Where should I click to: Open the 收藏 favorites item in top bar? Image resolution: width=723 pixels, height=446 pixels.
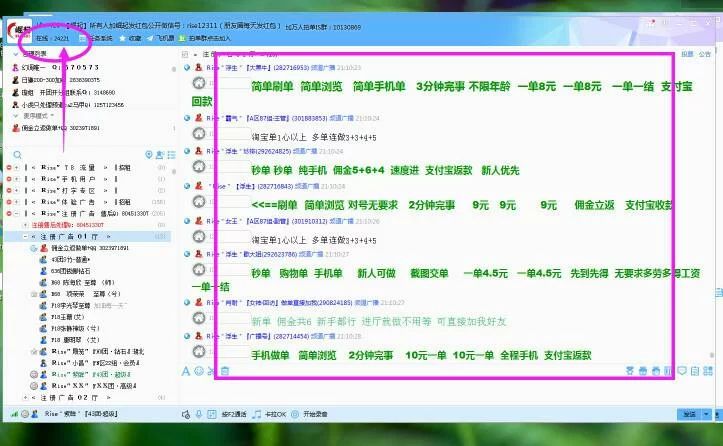(x=133, y=37)
